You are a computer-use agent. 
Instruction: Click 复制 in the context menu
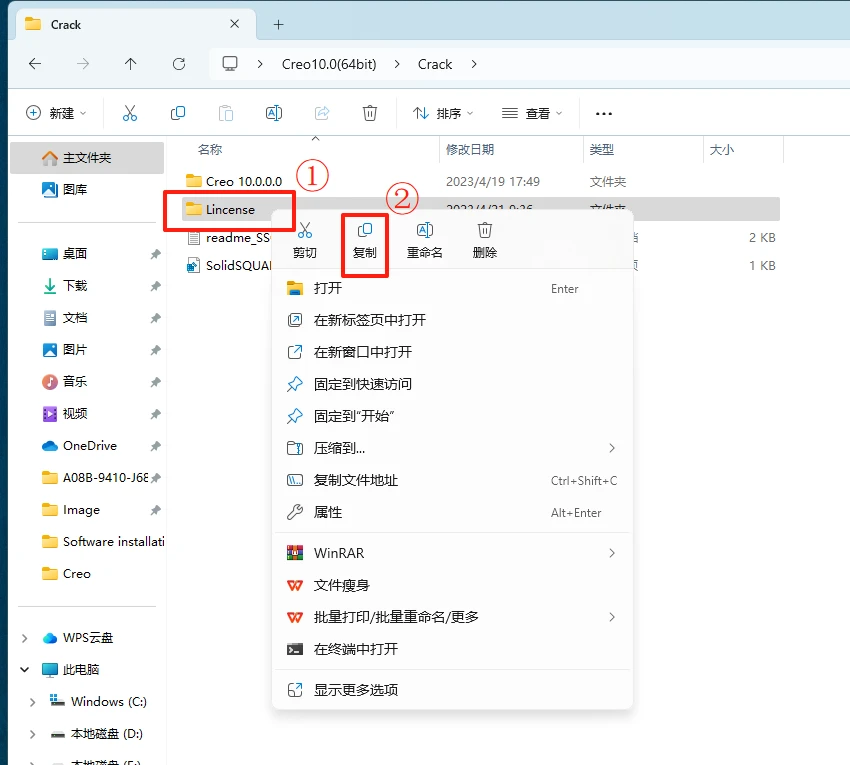[x=364, y=240]
